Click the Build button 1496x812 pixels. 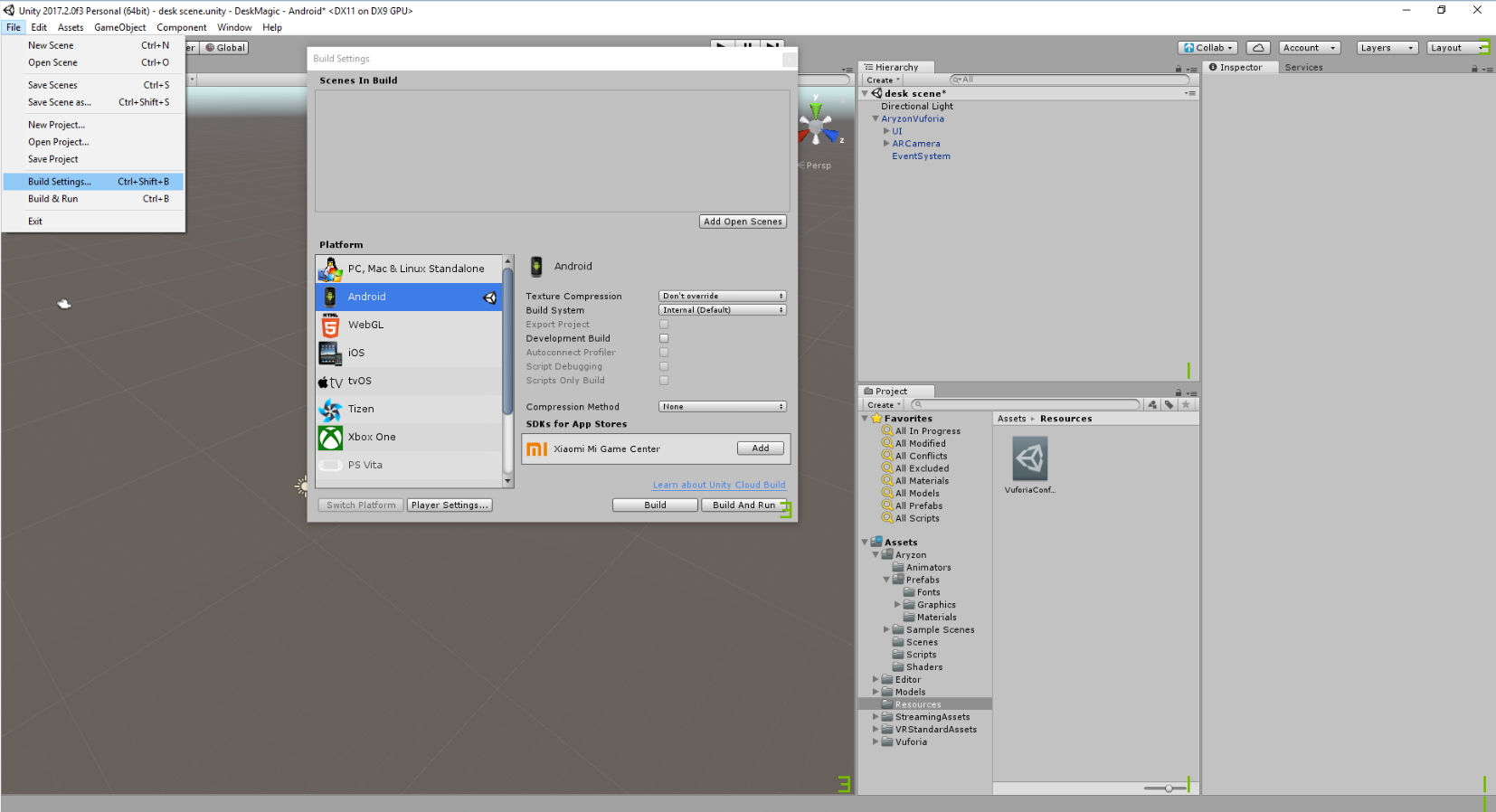655,505
